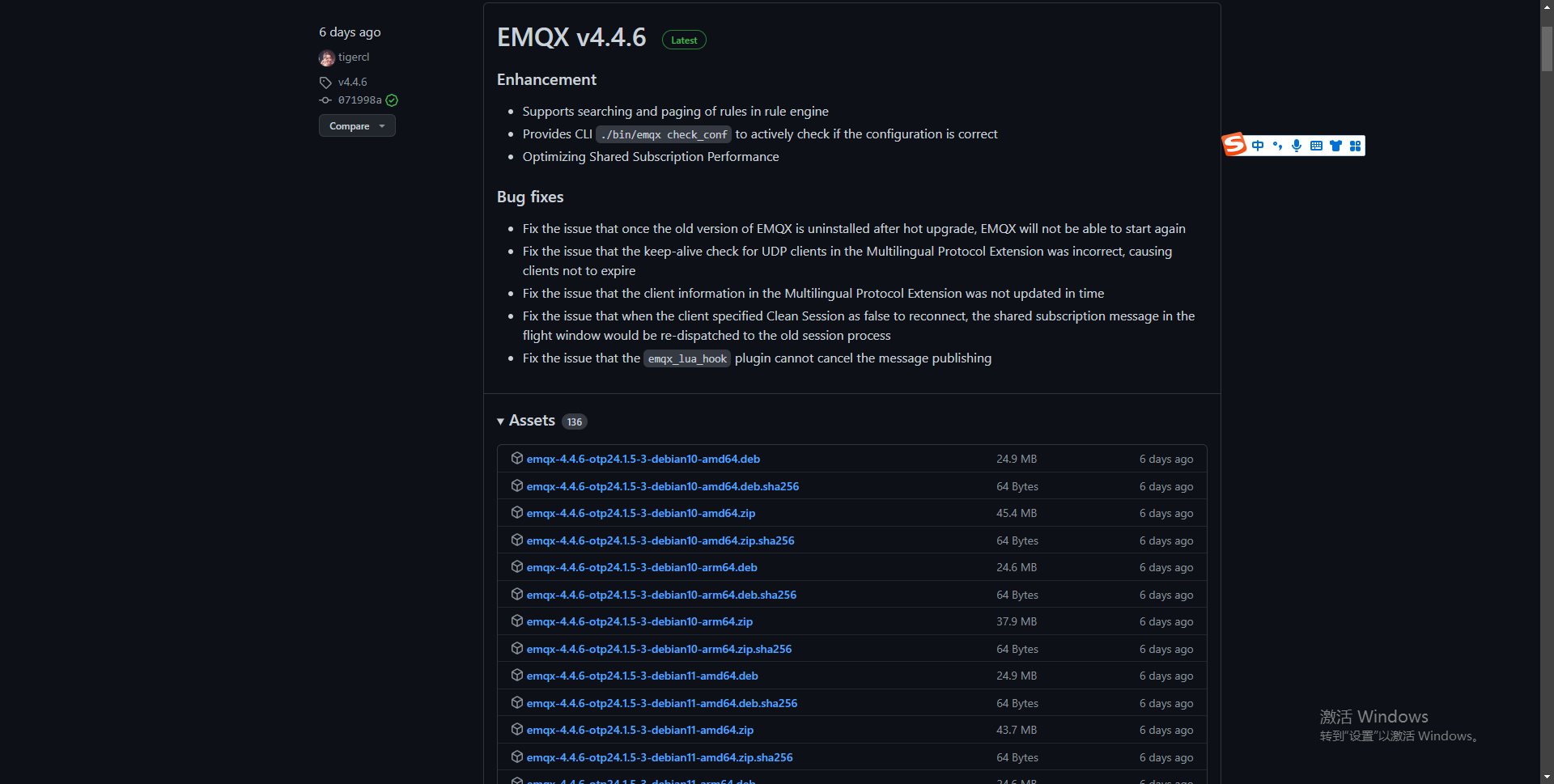Click the package icon for debian10-amd64.deb

pyautogui.click(x=517, y=458)
